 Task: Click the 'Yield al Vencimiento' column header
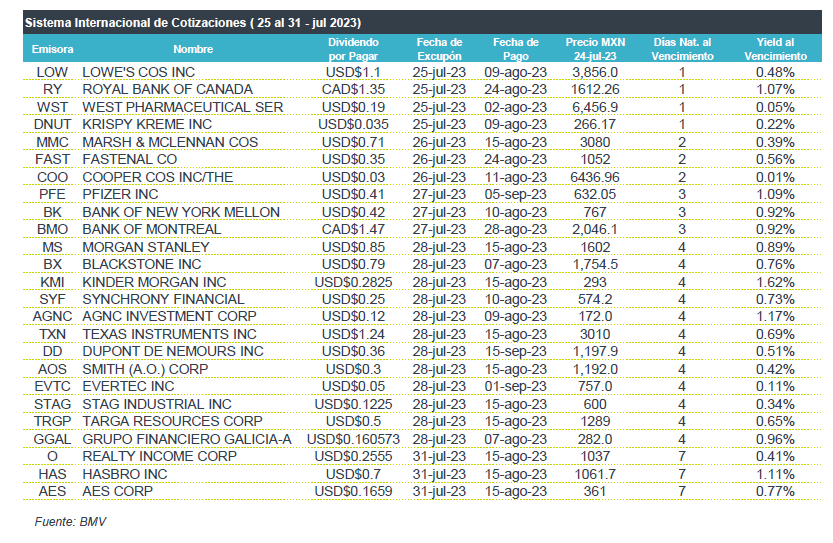[x=775, y=49]
